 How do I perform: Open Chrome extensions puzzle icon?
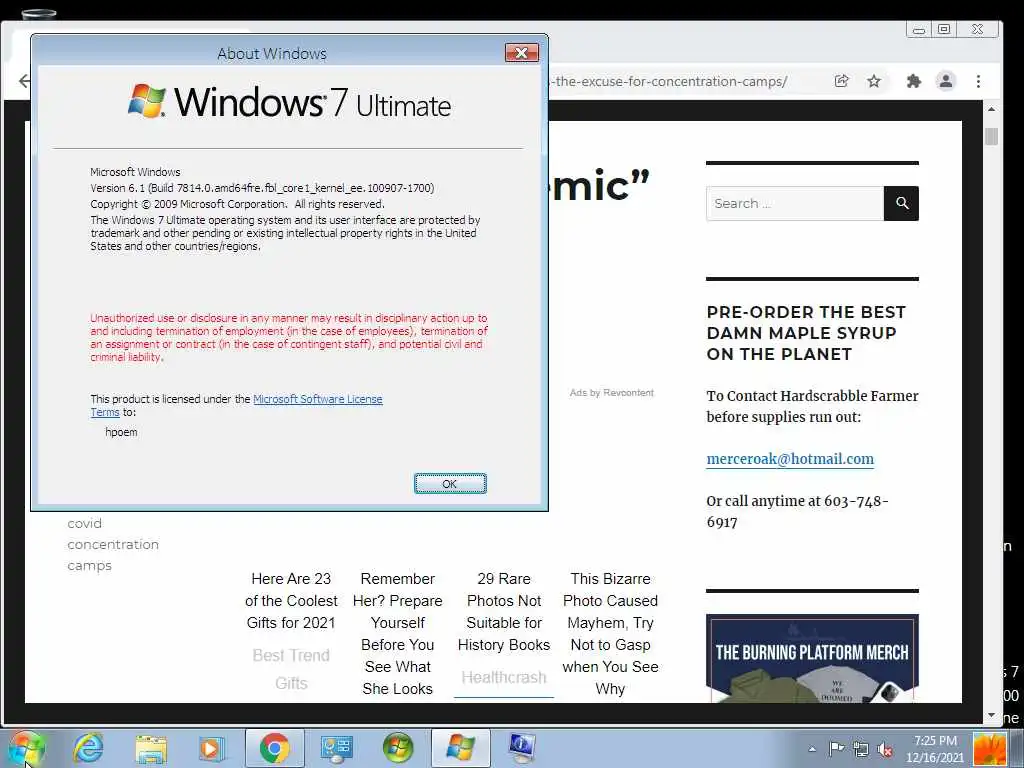[913, 81]
